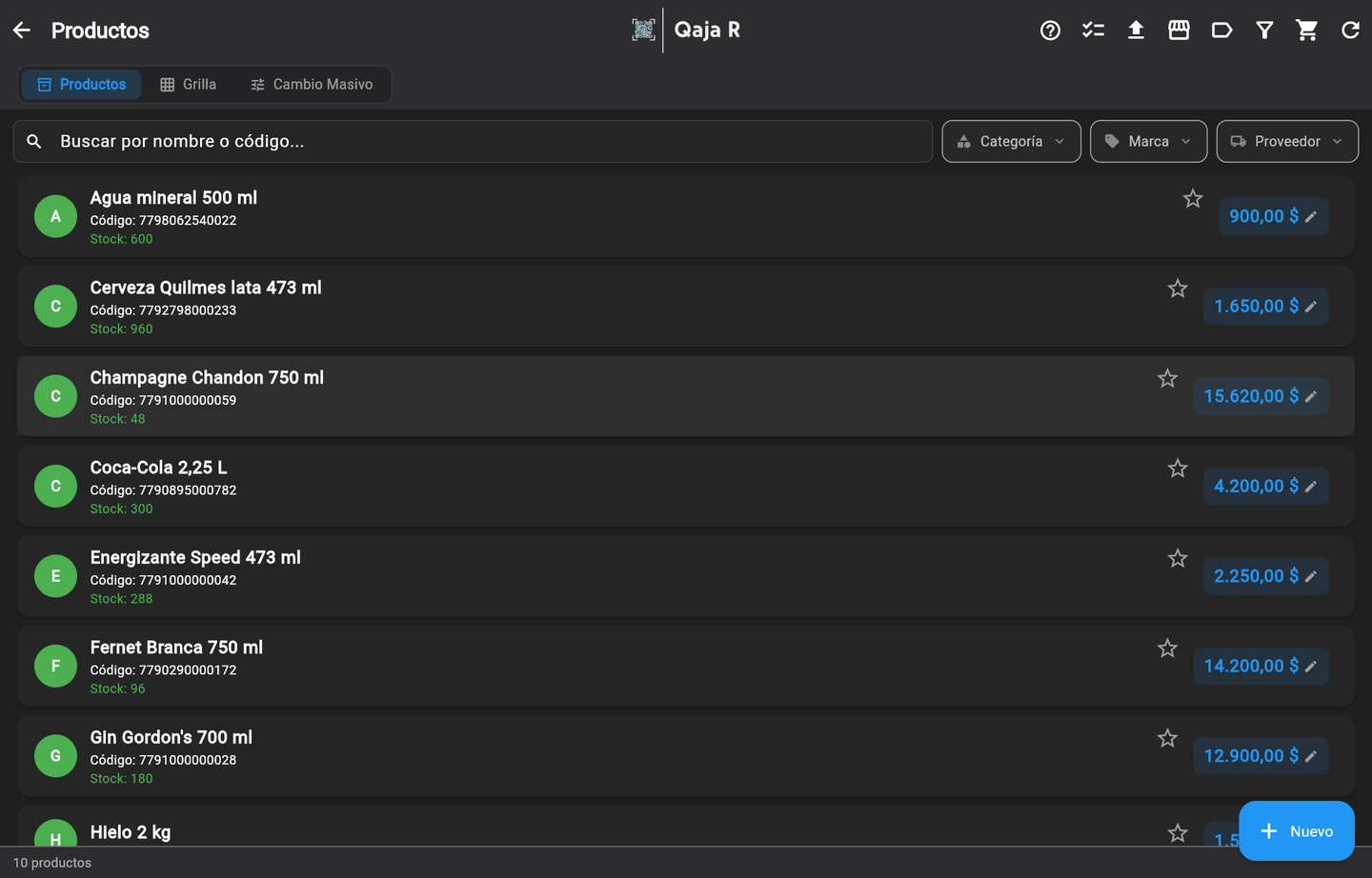Go back with the arrow icon
Image resolution: width=1372 pixels, height=878 pixels.
coord(22,30)
